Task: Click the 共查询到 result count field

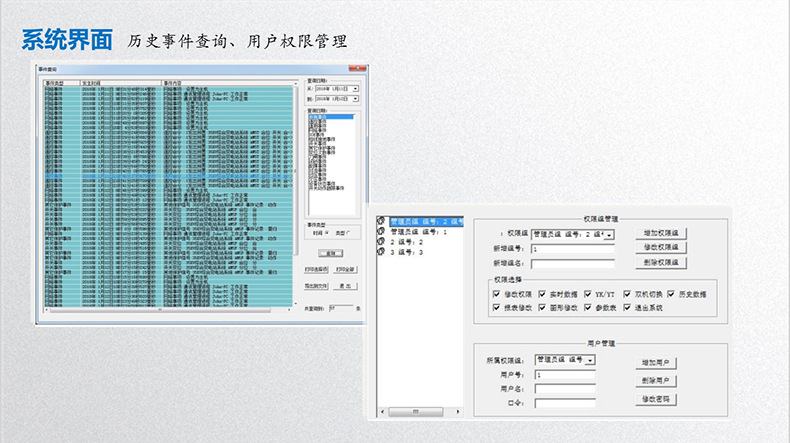Action: tap(341, 308)
